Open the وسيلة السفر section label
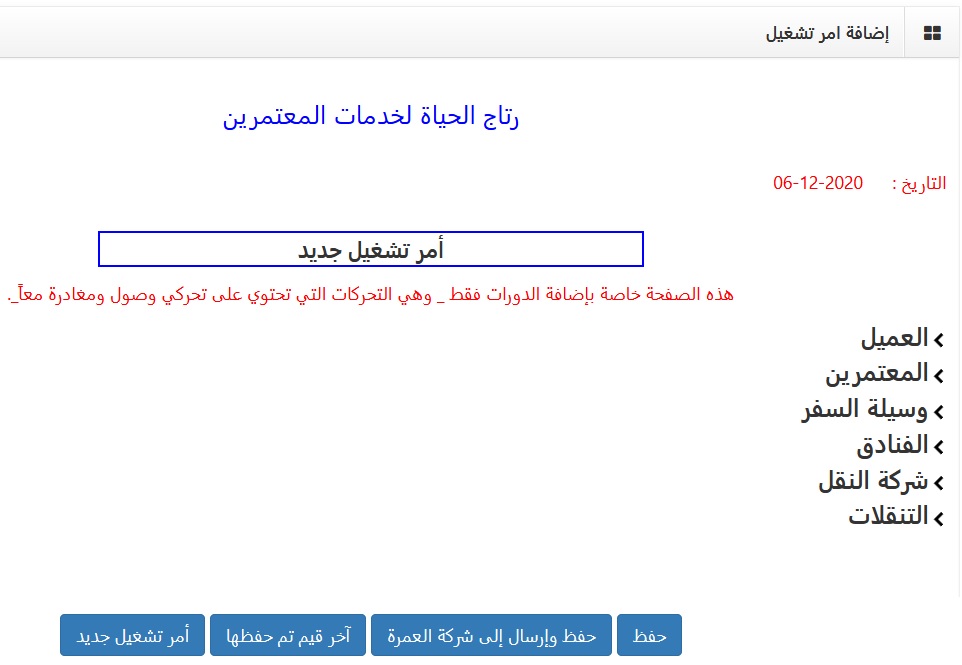This screenshot has height=665, width=962. (864, 410)
